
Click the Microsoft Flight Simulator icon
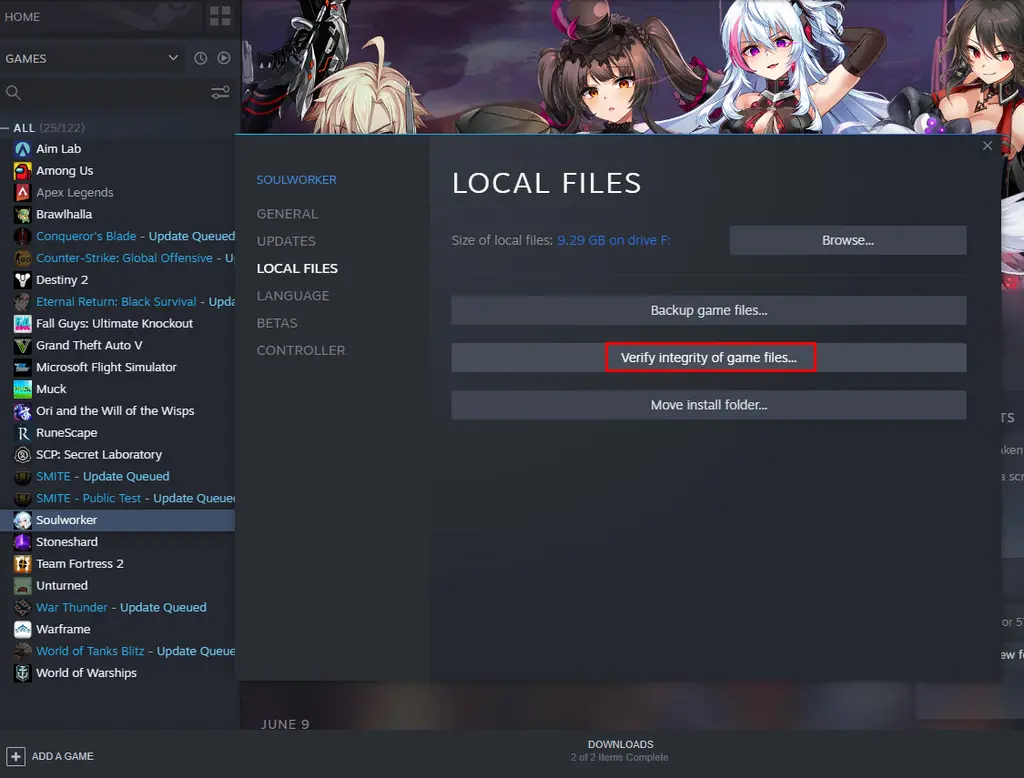pyautogui.click(x=22, y=367)
